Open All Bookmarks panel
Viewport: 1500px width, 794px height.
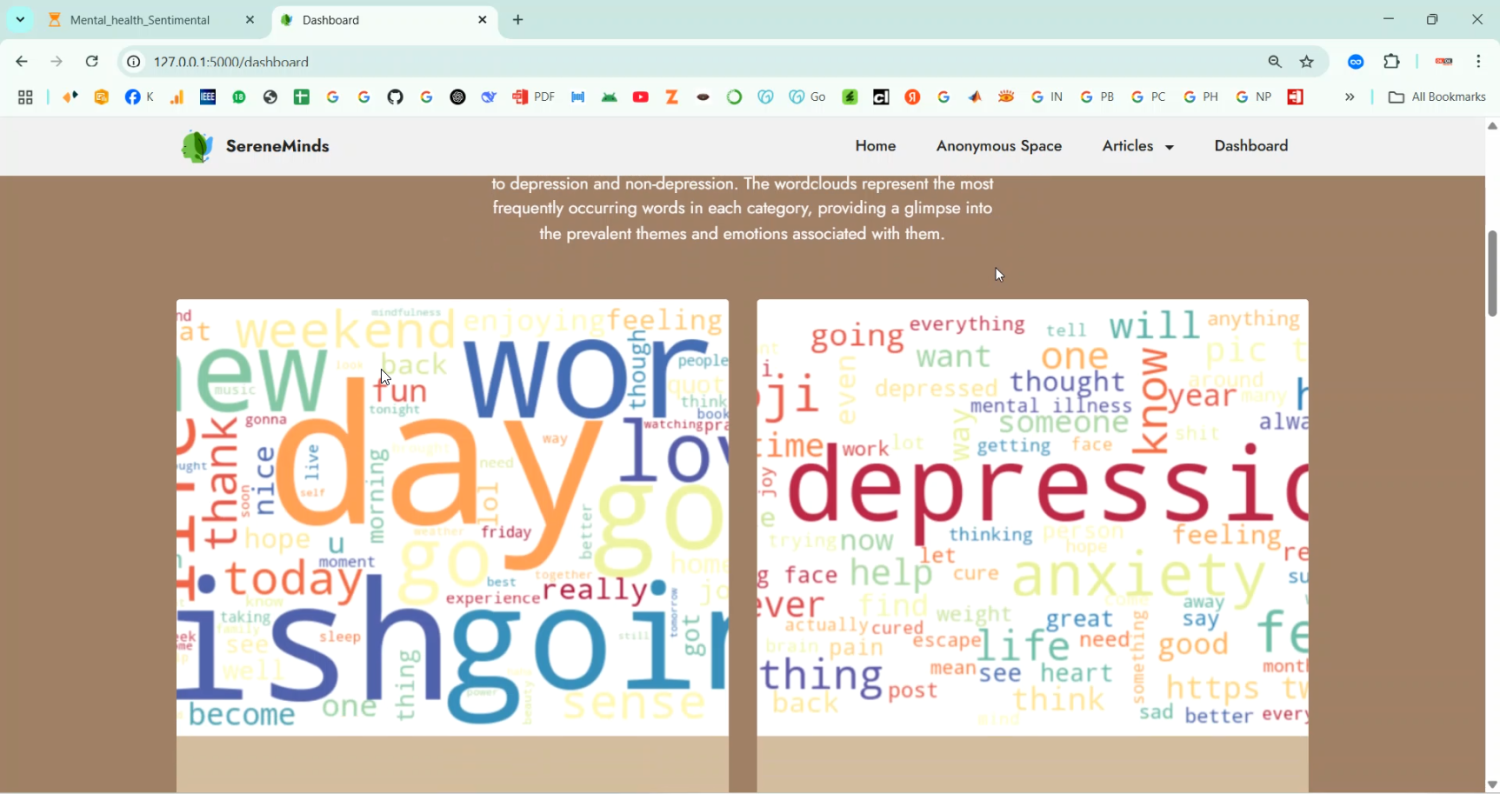(1437, 96)
